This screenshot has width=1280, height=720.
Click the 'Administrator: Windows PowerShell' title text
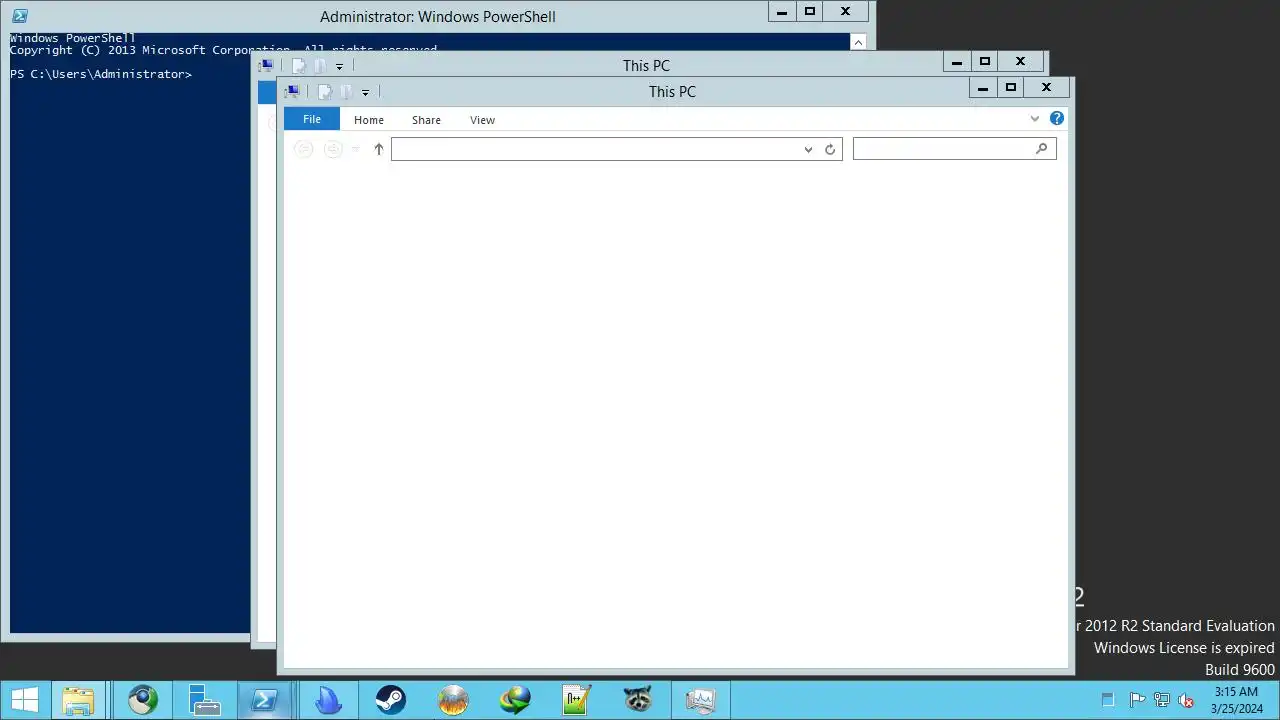click(x=438, y=16)
